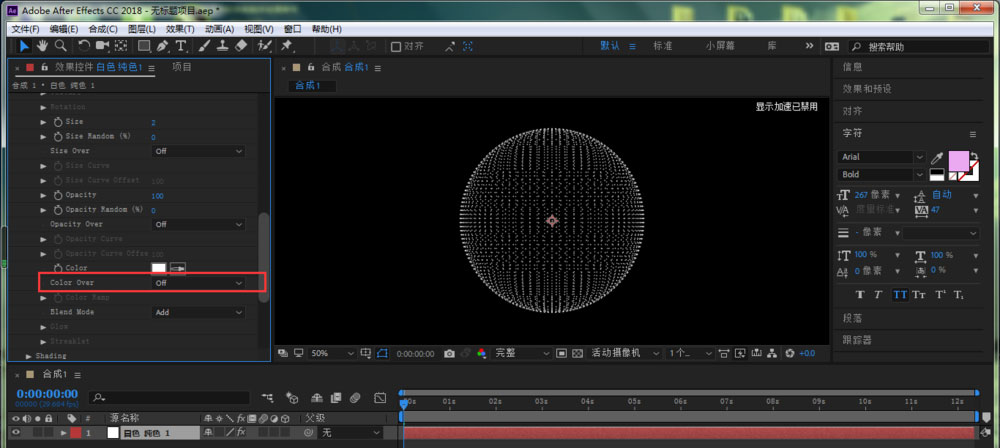This screenshot has height=448, width=1000.
Task: Pick the Pen tool in toolbar
Action: coord(163,46)
